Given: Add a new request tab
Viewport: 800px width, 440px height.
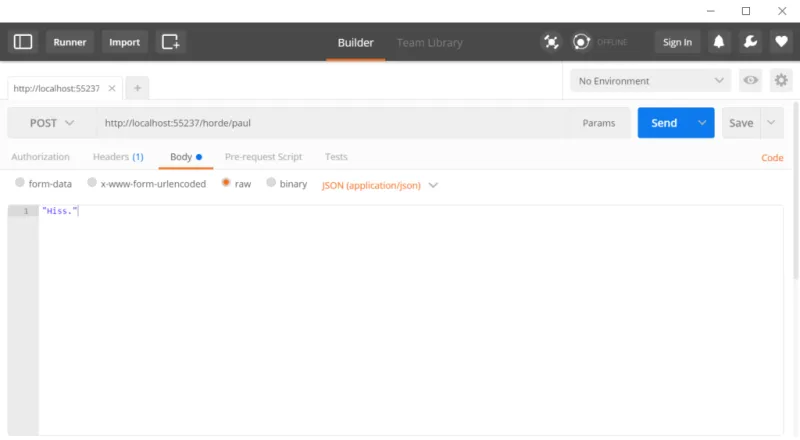Looking at the screenshot, I should [137, 88].
